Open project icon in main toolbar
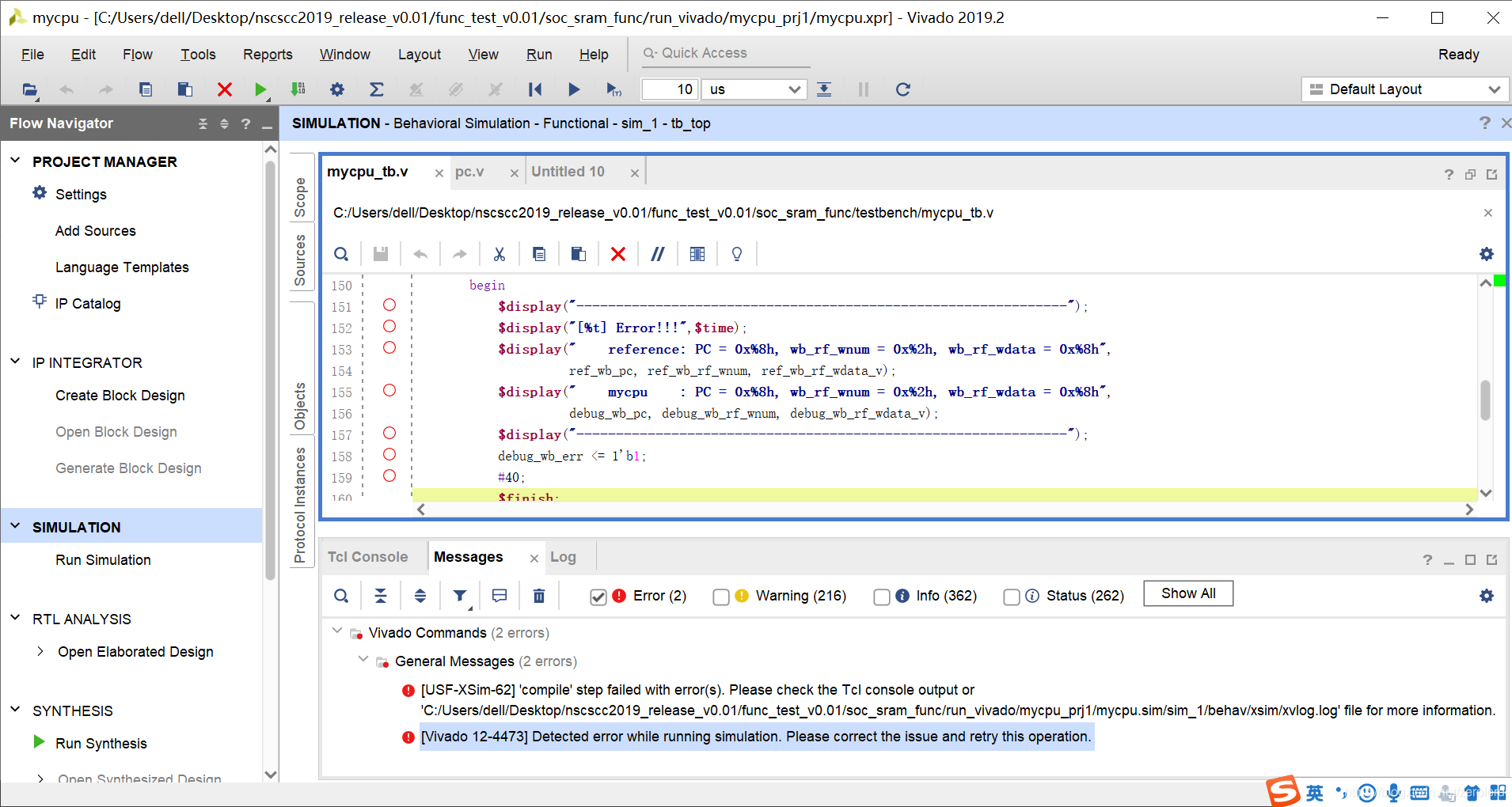1512x807 pixels. pos(30,89)
